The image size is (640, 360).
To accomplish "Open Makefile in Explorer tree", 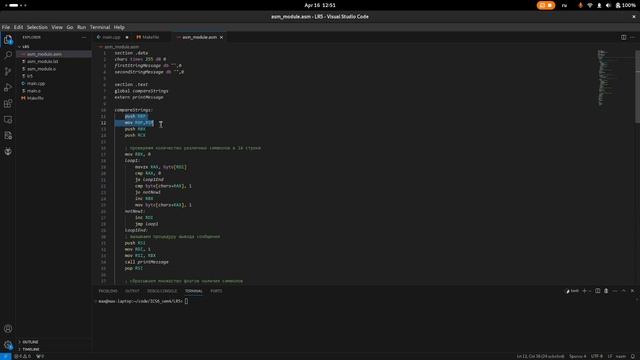I will tap(35, 98).
